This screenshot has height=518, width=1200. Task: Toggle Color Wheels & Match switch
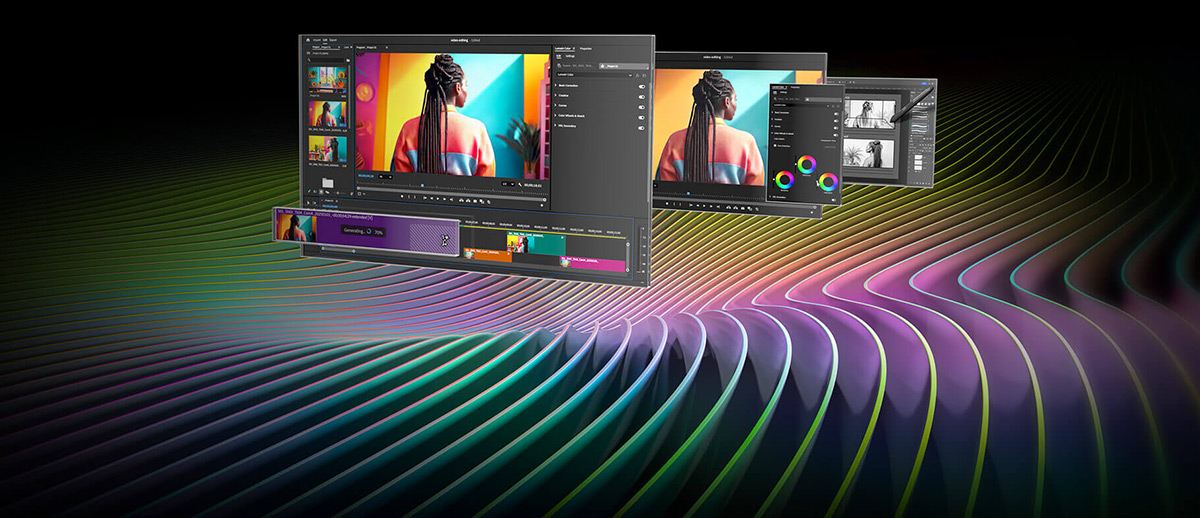click(641, 117)
